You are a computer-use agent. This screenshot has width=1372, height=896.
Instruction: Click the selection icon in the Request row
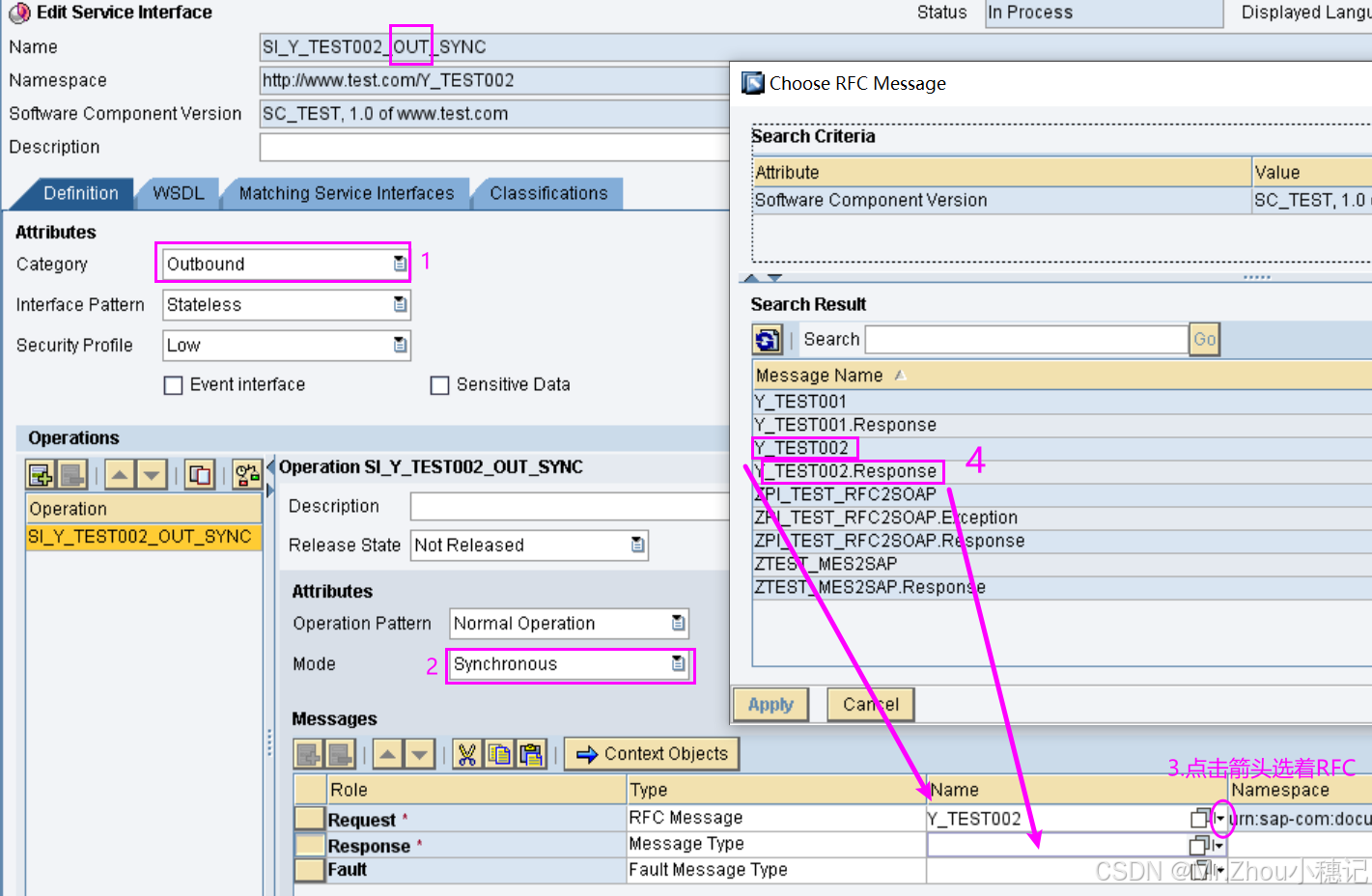point(1198,818)
